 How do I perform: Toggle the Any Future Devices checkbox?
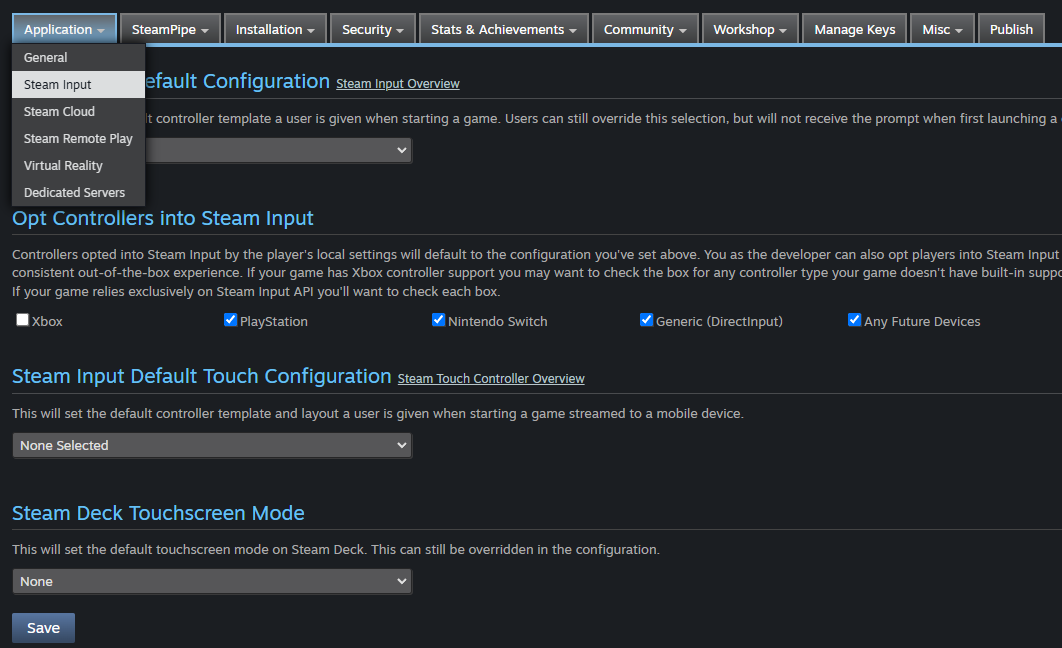pos(854,320)
